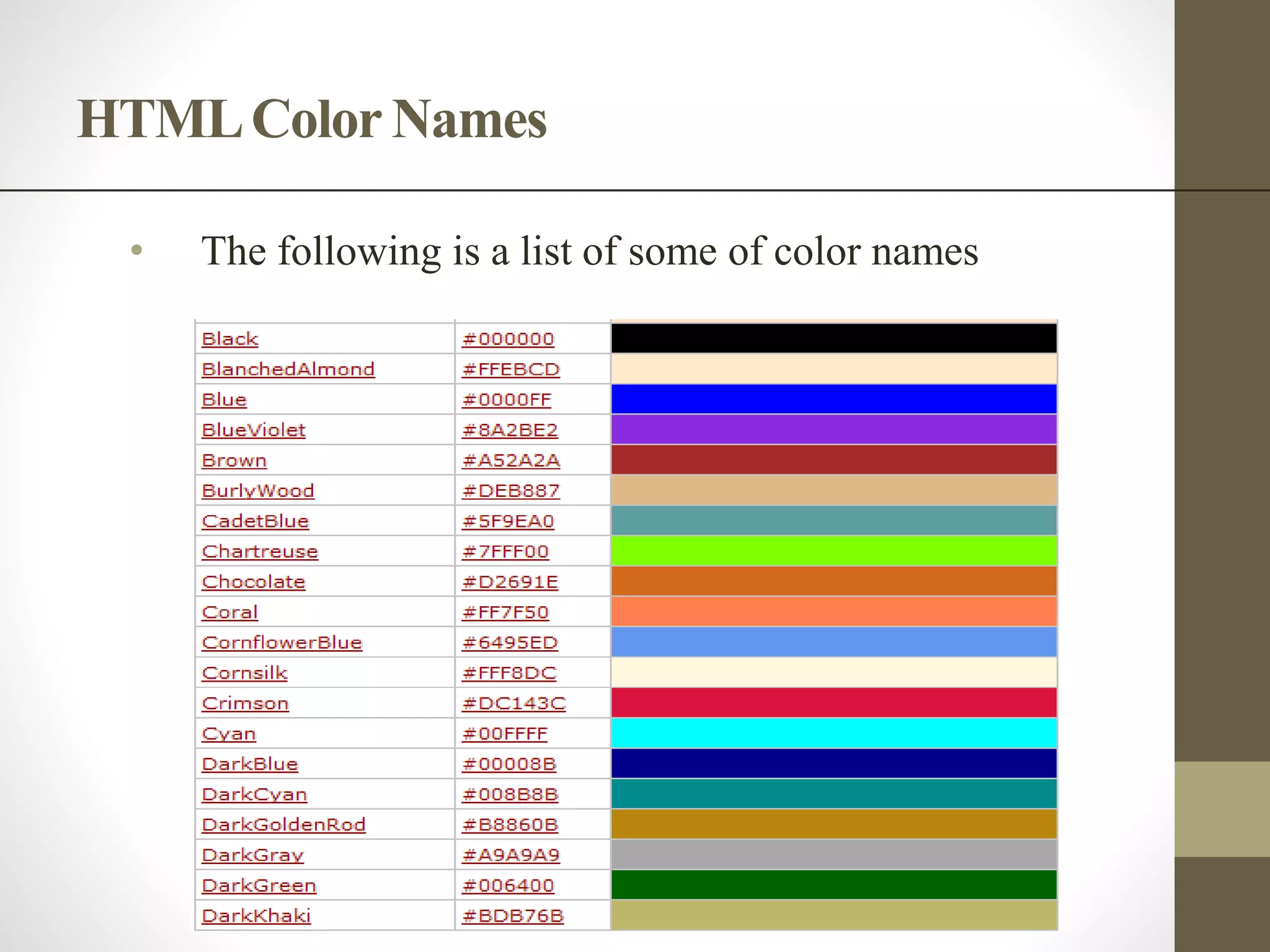Click the Cornsilk name link
Image resolution: width=1270 pixels, height=952 pixels.
click(245, 673)
